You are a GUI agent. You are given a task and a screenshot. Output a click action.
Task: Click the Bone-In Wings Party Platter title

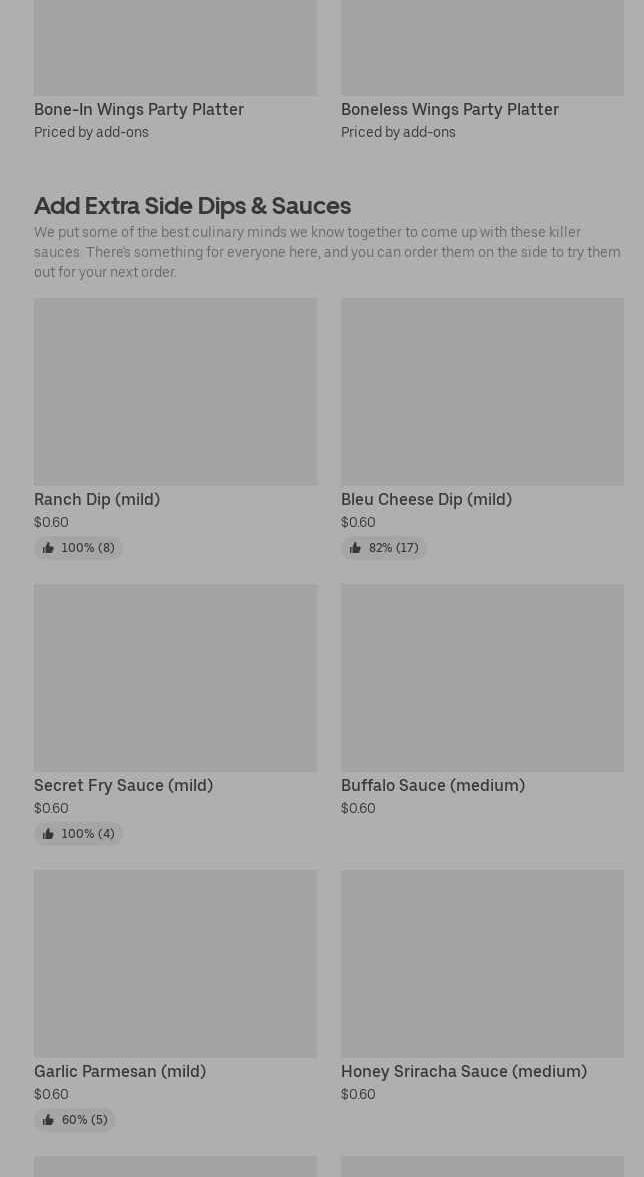click(x=139, y=109)
